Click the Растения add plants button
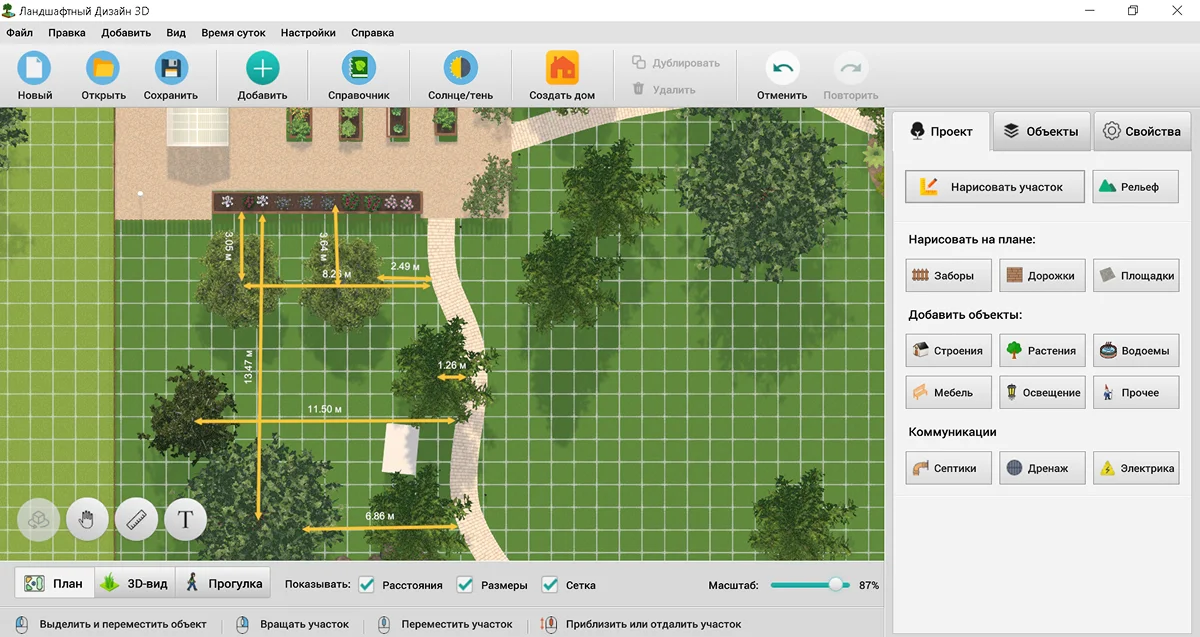Viewport: 1200px width, 637px height. click(1041, 351)
